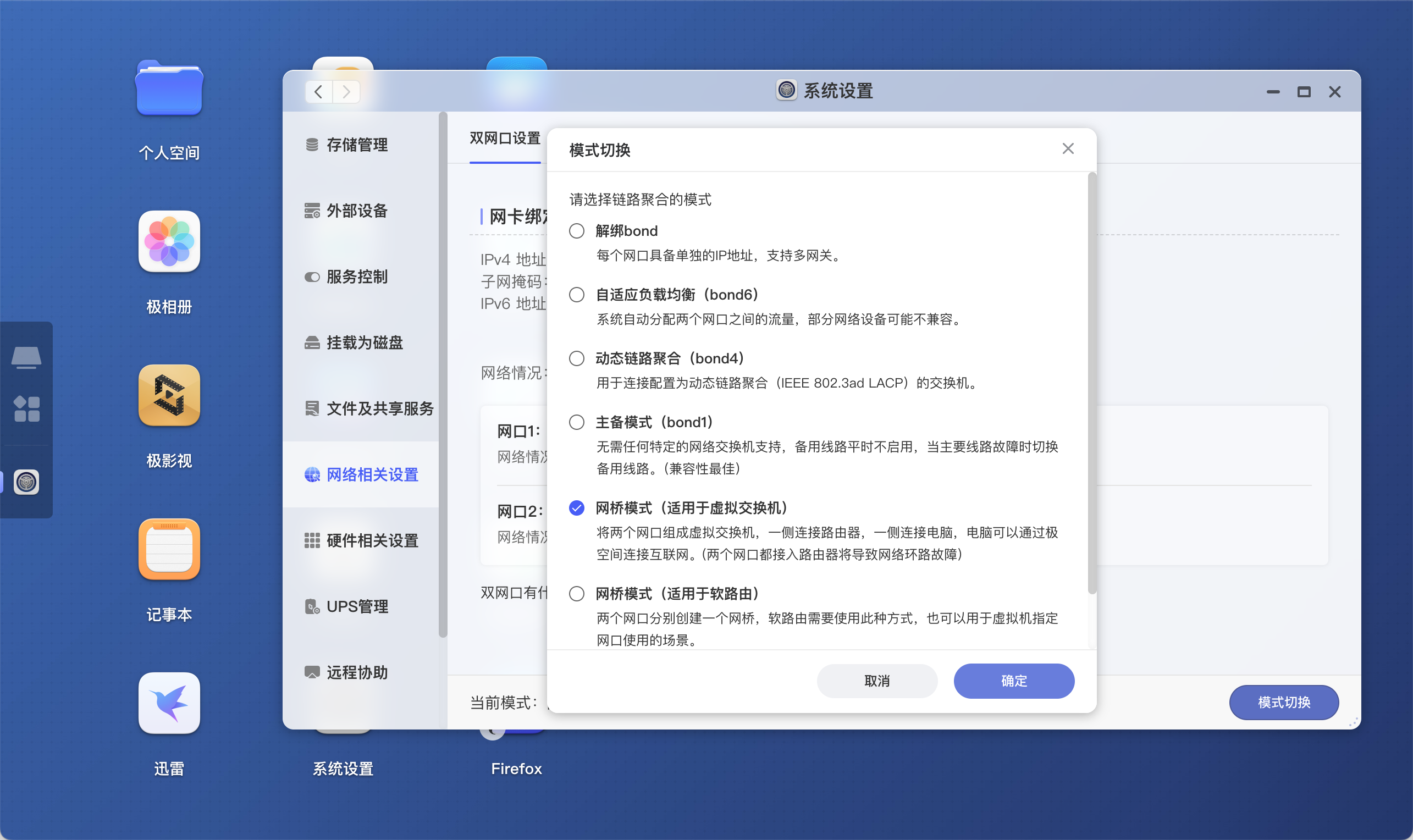Open 存储管理 in the sidebar
Screen dimensions: 1413x840
[361, 145]
